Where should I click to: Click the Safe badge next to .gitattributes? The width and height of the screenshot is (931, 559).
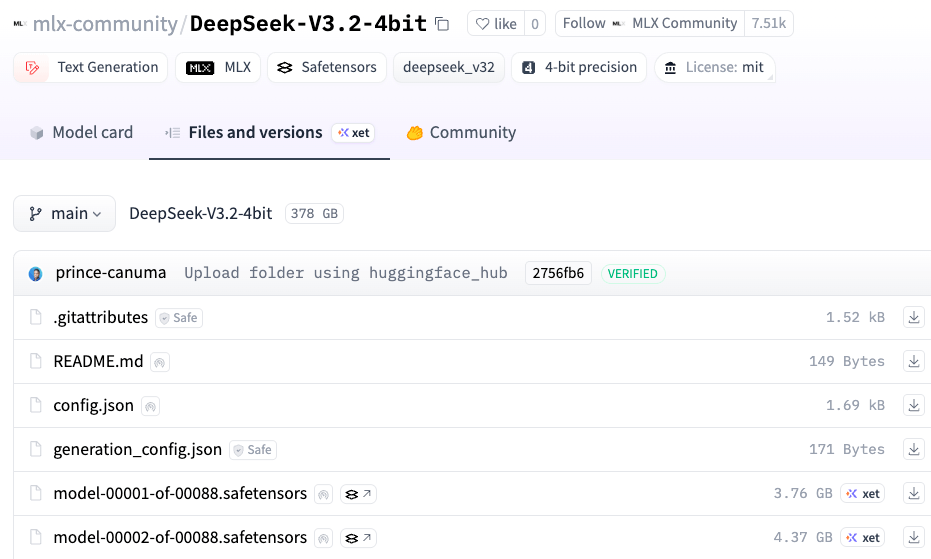[x=179, y=318]
